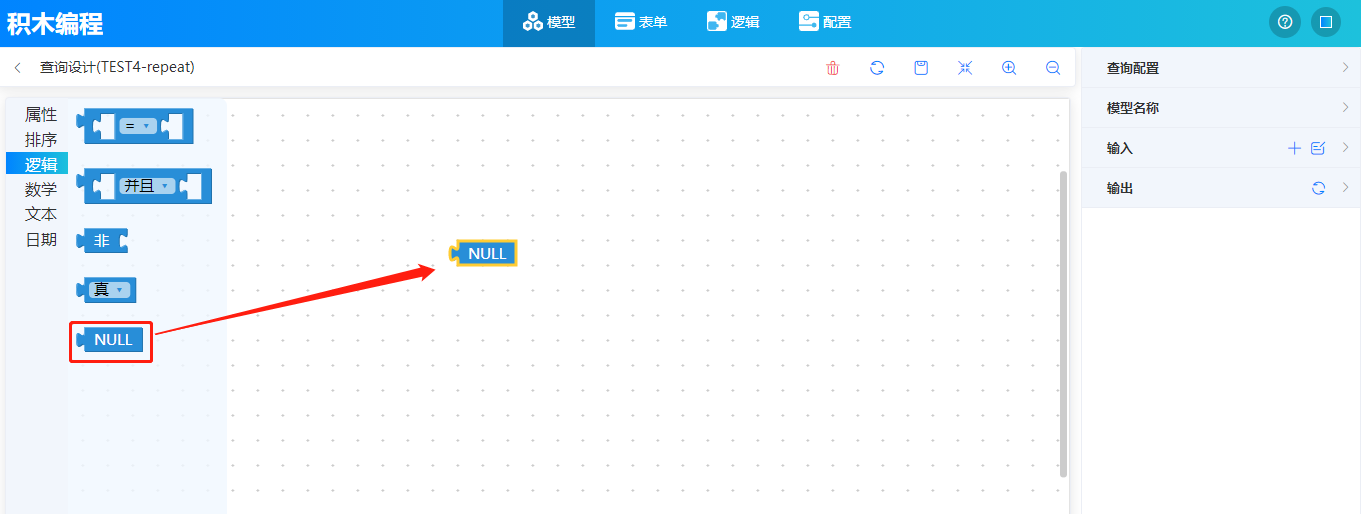Click the help question mark icon
Screen dimensions: 1361x514
tap(1285, 22)
